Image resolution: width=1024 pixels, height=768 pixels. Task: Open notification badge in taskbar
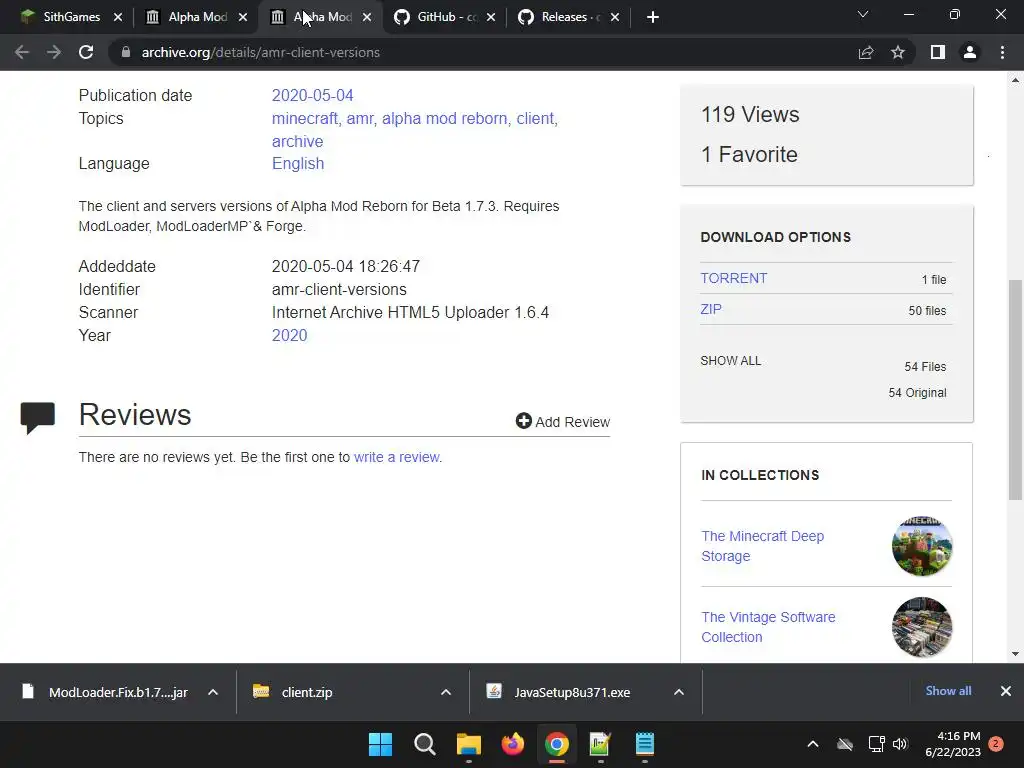(996, 744)
